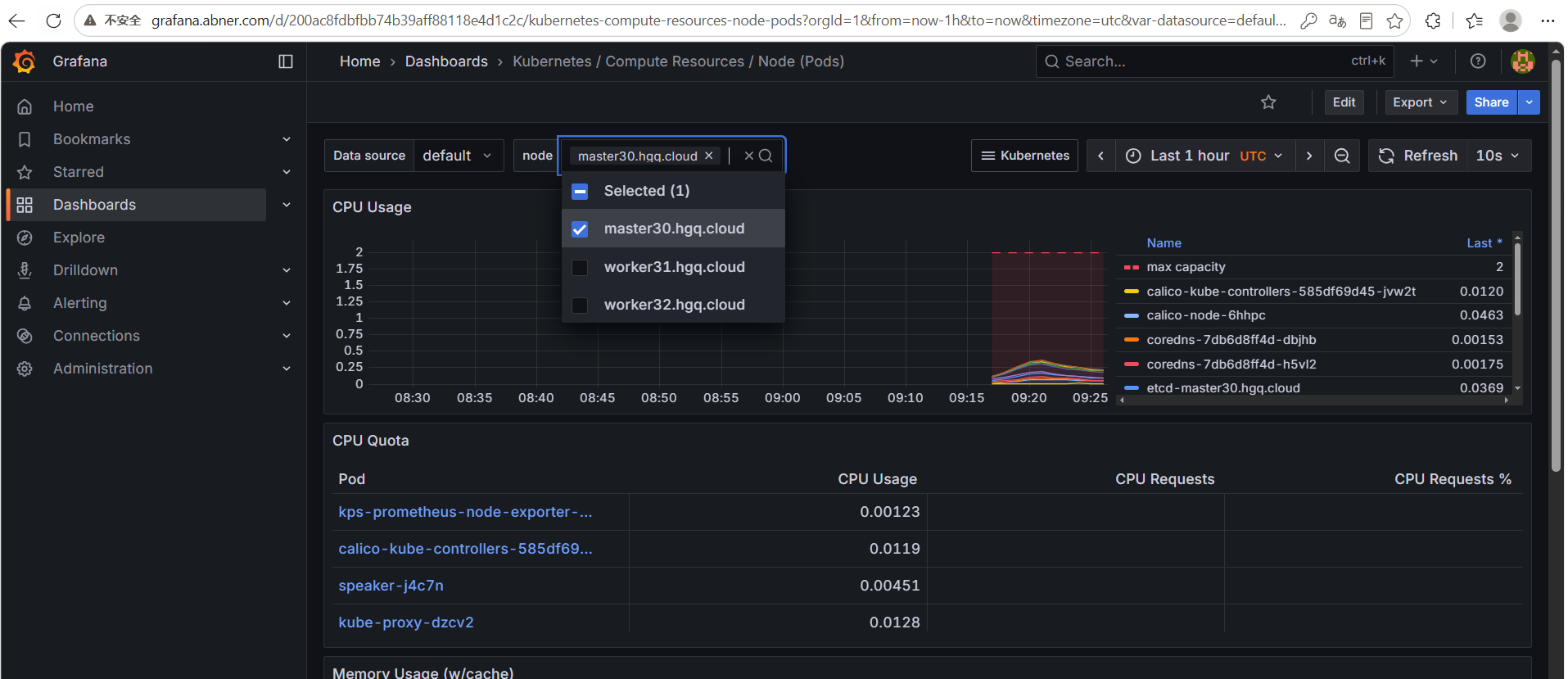Expand the Bookmarks sidebar section
This screenshot has height=679, width=1568.
click(287, 139)
